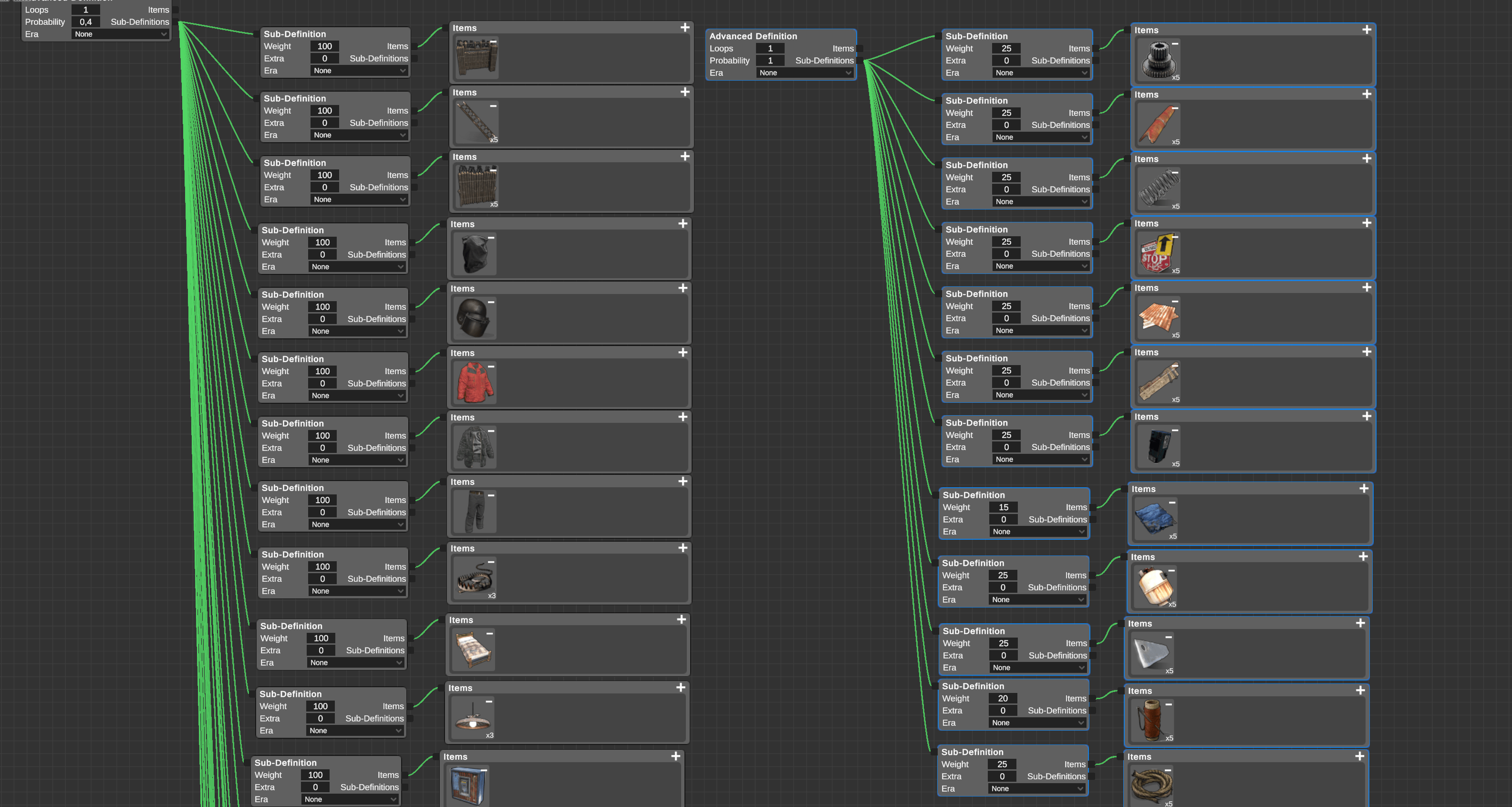The image size is (1512, 807).
Task: Click plus on Items panel containing ladder
Action: click(684, 92)
